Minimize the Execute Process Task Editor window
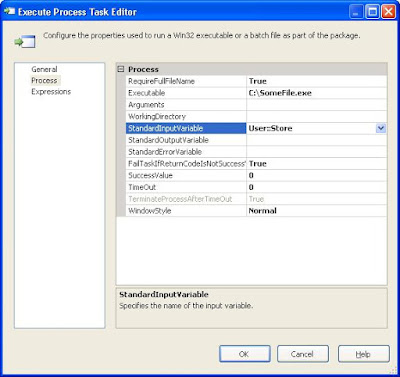 click(356, 12)
